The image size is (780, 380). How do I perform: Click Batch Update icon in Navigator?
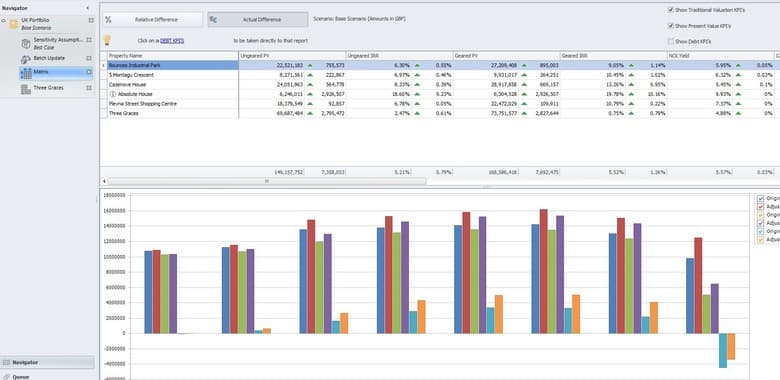pos(26,59)
